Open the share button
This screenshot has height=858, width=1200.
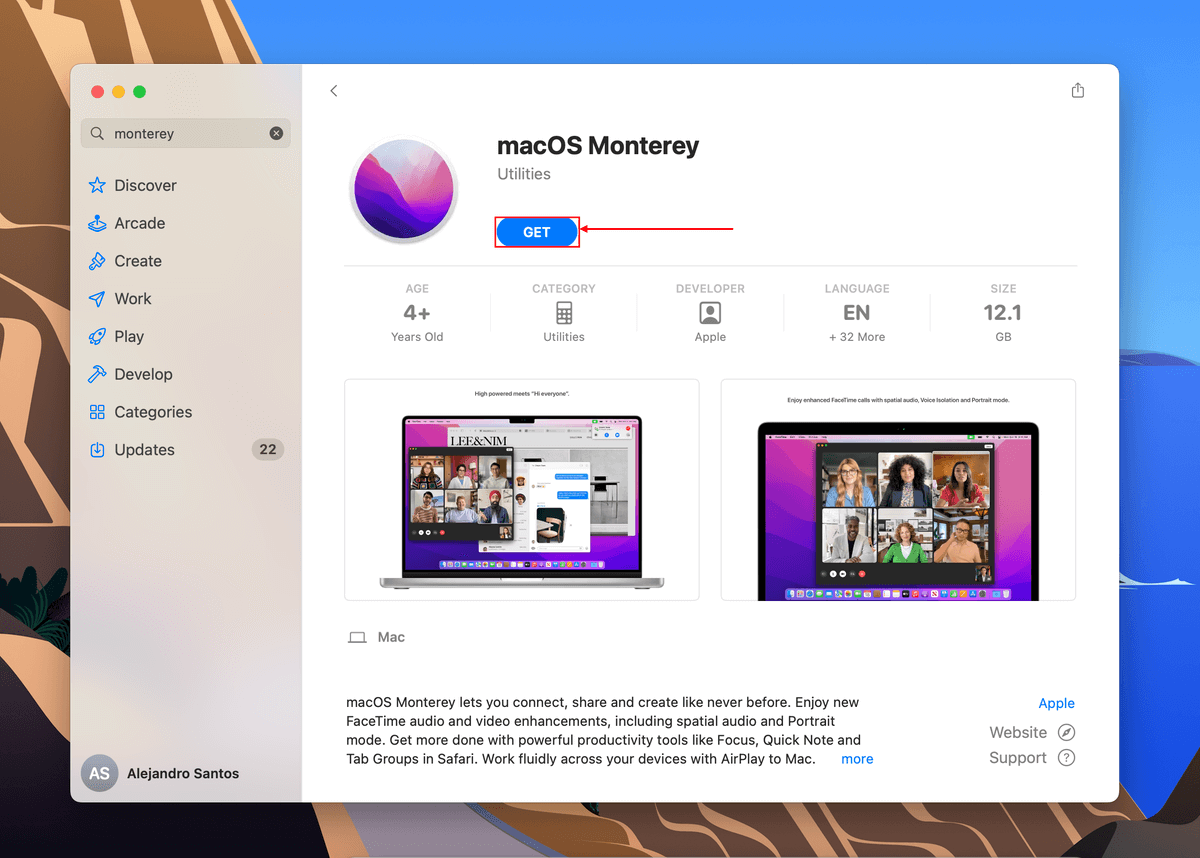(x=1077, y=90)
